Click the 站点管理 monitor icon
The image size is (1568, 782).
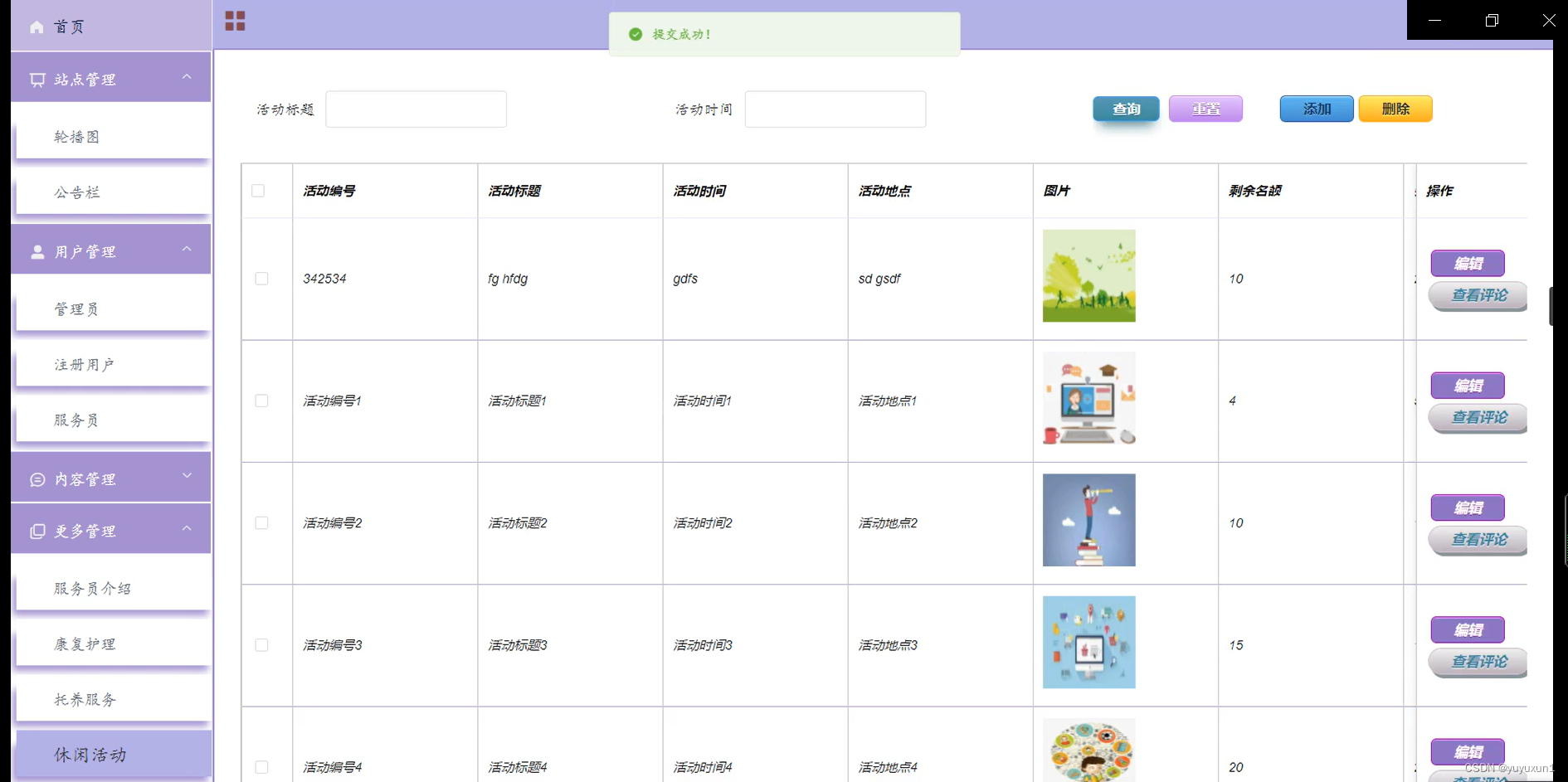pos(37,80)
